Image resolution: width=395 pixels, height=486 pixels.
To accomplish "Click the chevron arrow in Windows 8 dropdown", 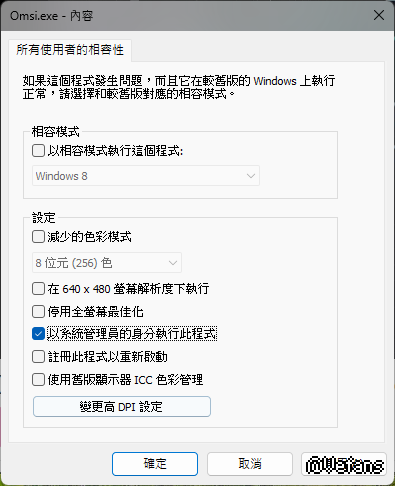I will 251,176.
